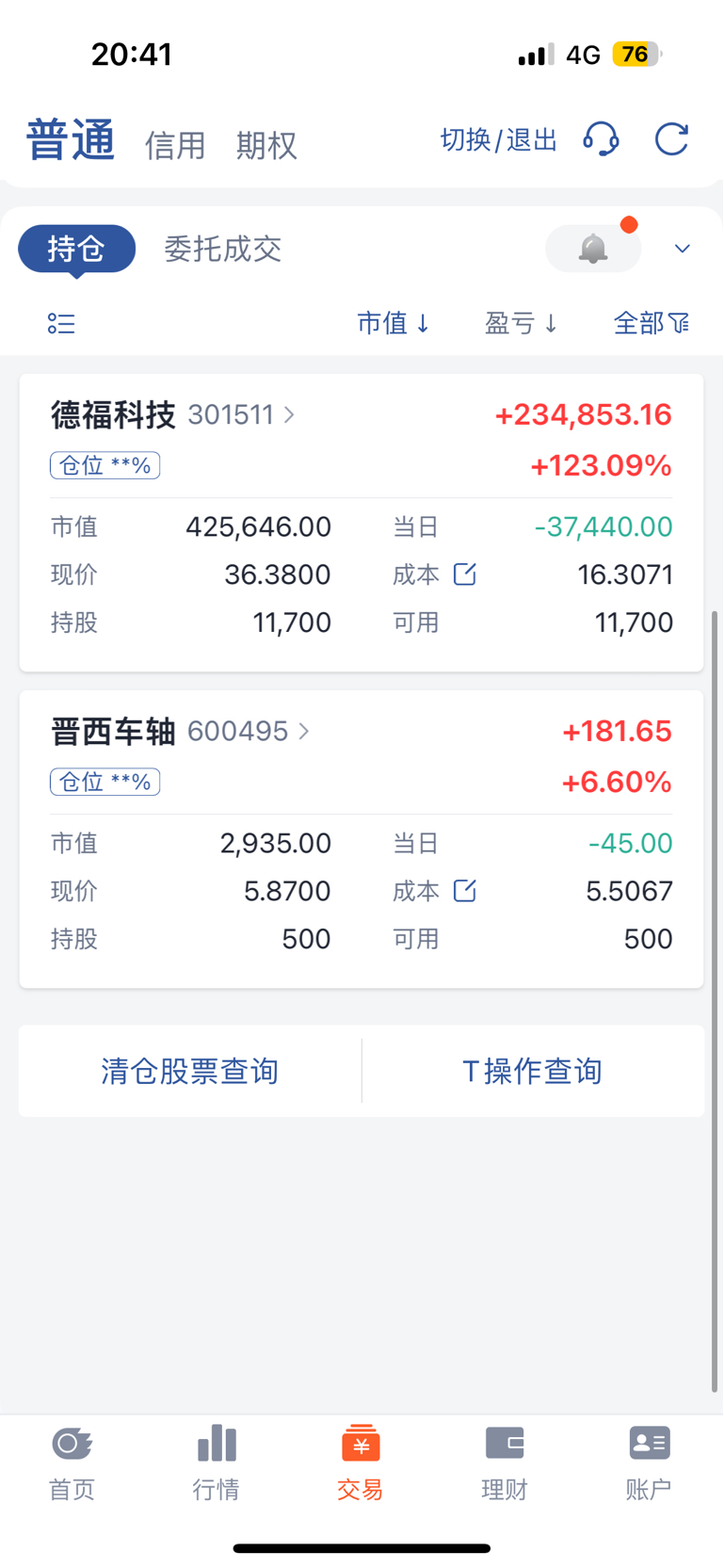The height and width of the screenshot is (1568, 724).
Task: Toggle list view icon above holdings
Action: [61, 324]
